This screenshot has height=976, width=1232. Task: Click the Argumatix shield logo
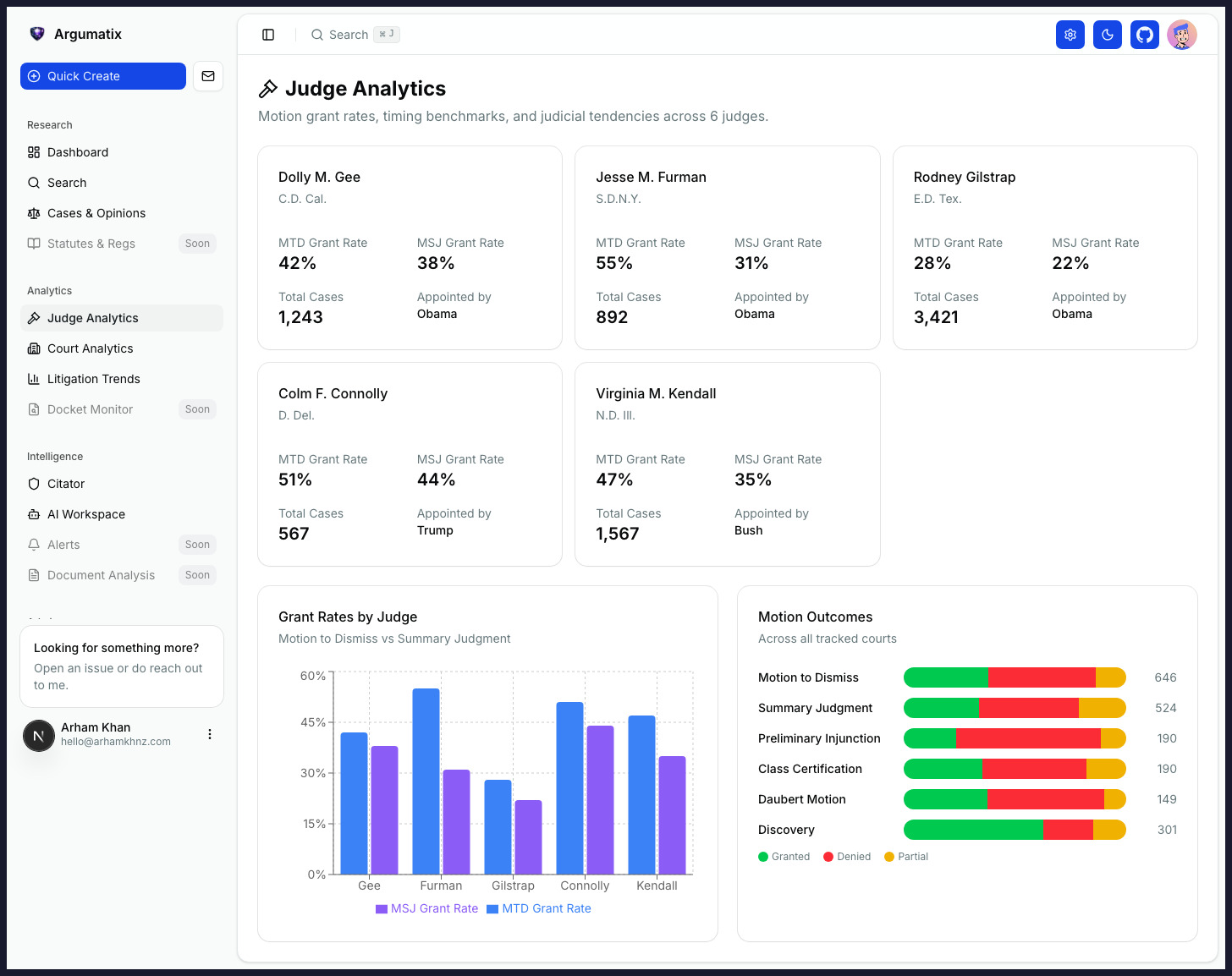point(36,34)
